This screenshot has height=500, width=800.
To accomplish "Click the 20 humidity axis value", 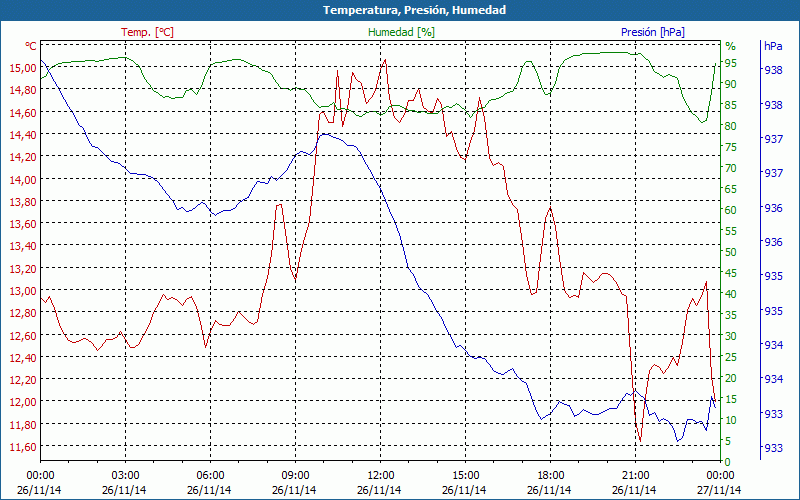I will [731, 378].
